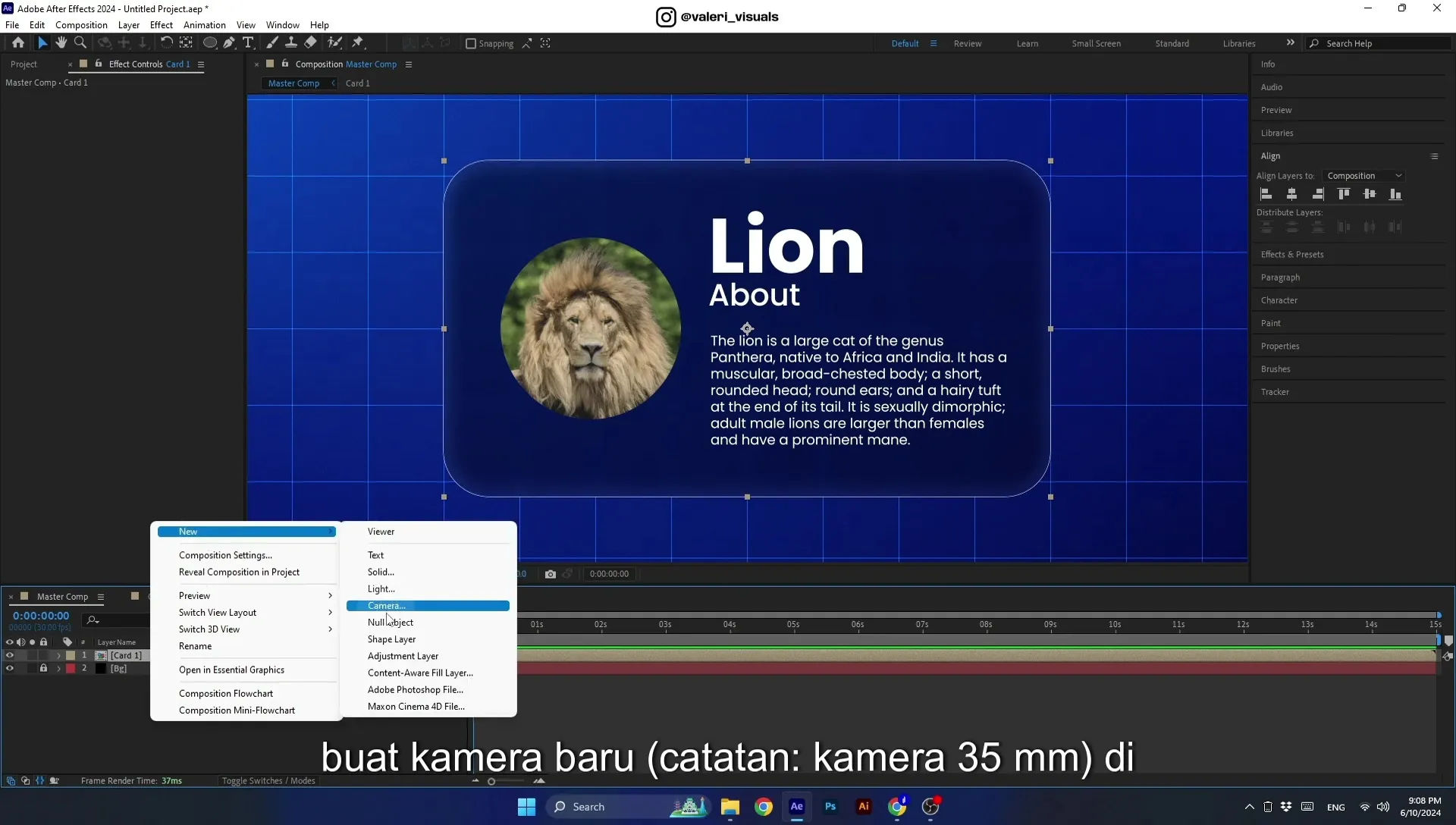
Task: Toggle the Effect Controls panel lock
Action: coord(99,64)
